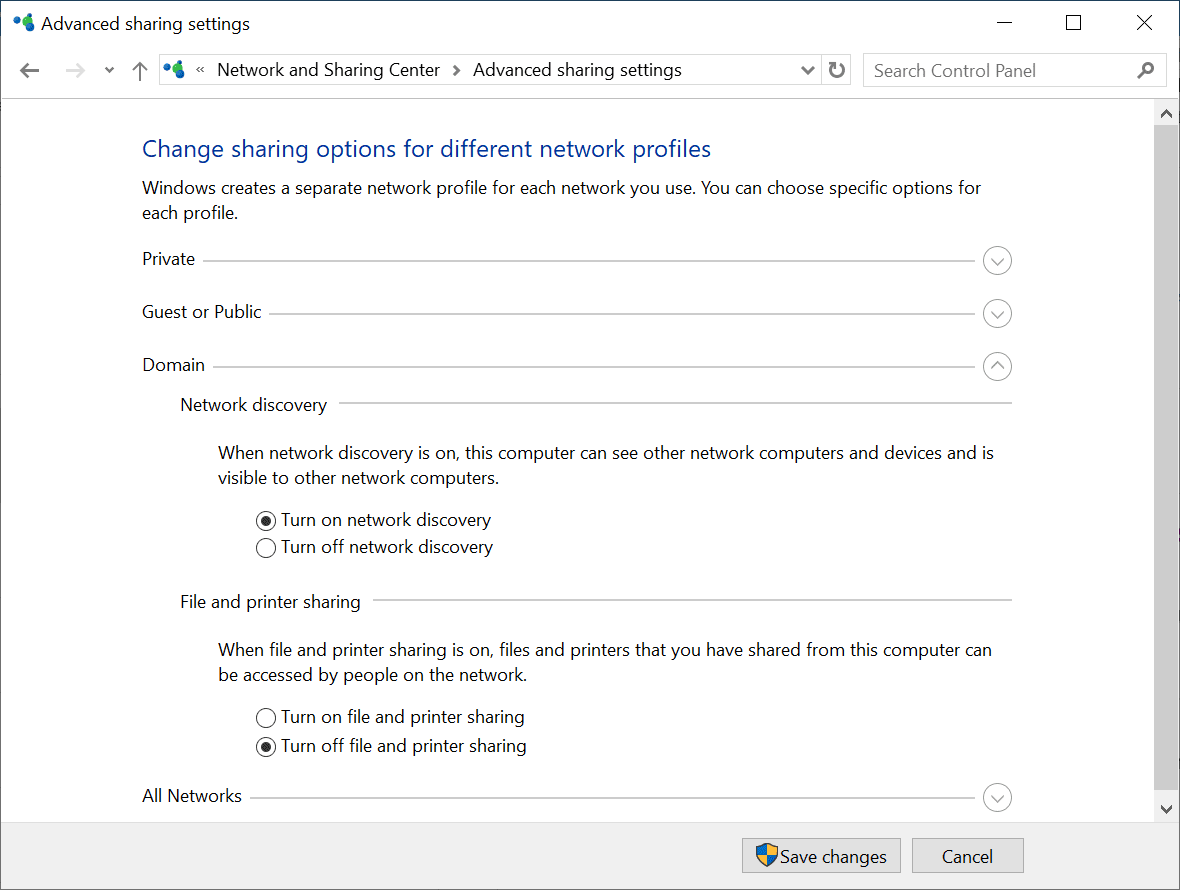Click the scrollbar down arrow
Viewport: 1180px width, 890px height.
(1166, 810)
